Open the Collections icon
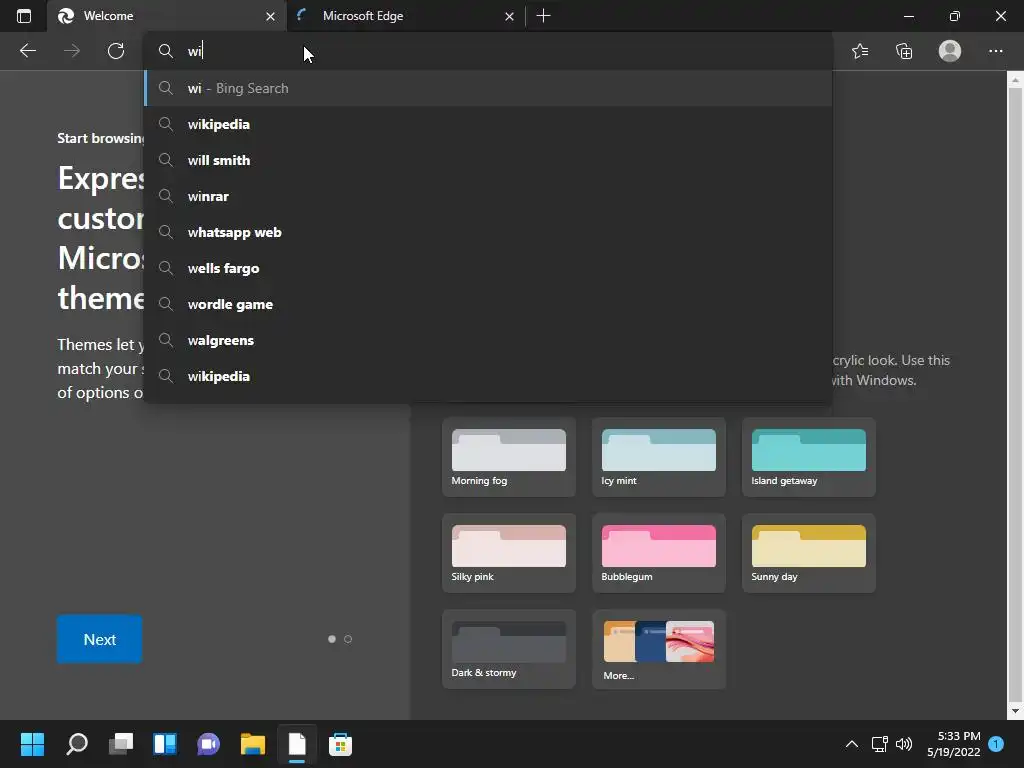This screenshot has width=1024, height=768. coord(904,51)
